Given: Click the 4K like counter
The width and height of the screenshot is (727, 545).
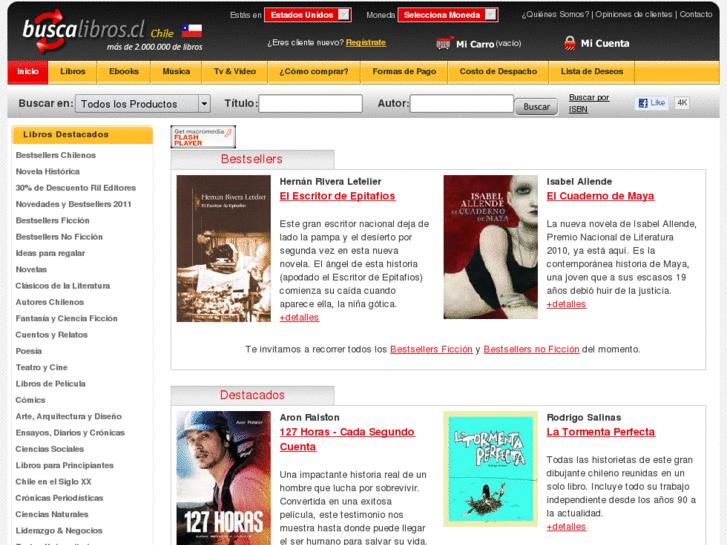Looking at the screenshot, I should [682, 103].
